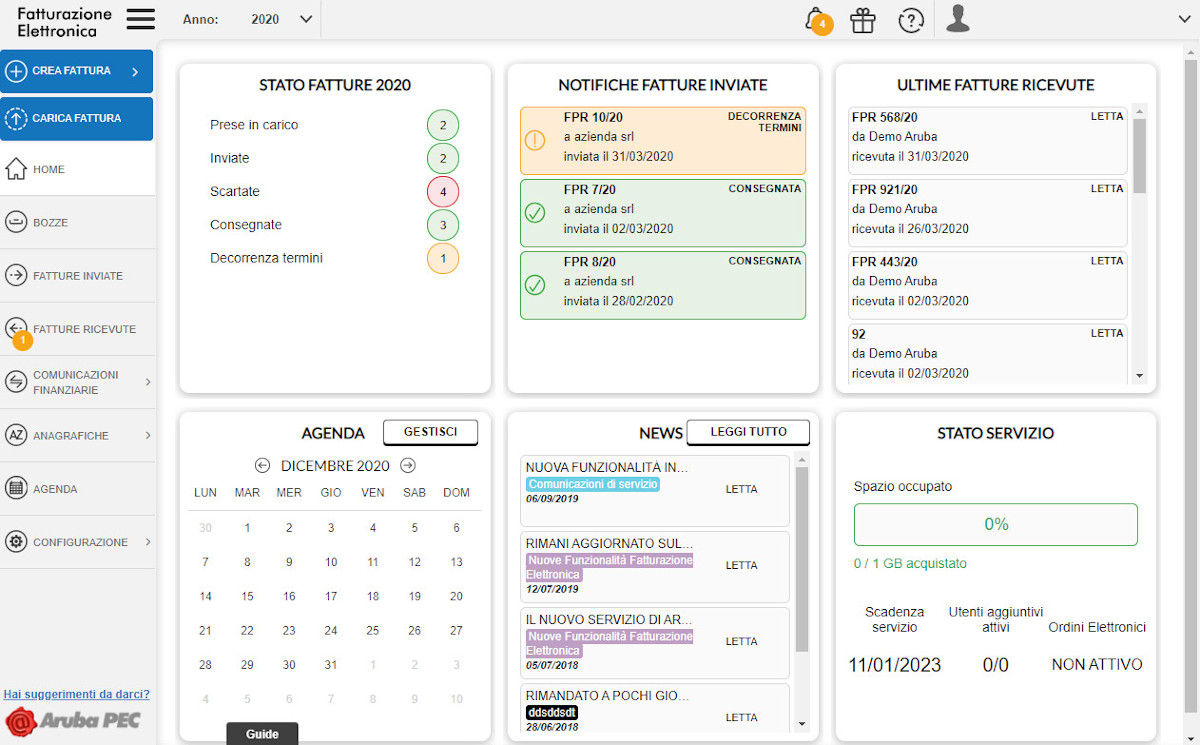
Task: Click the user profile icon
Action: coord(958,19)
